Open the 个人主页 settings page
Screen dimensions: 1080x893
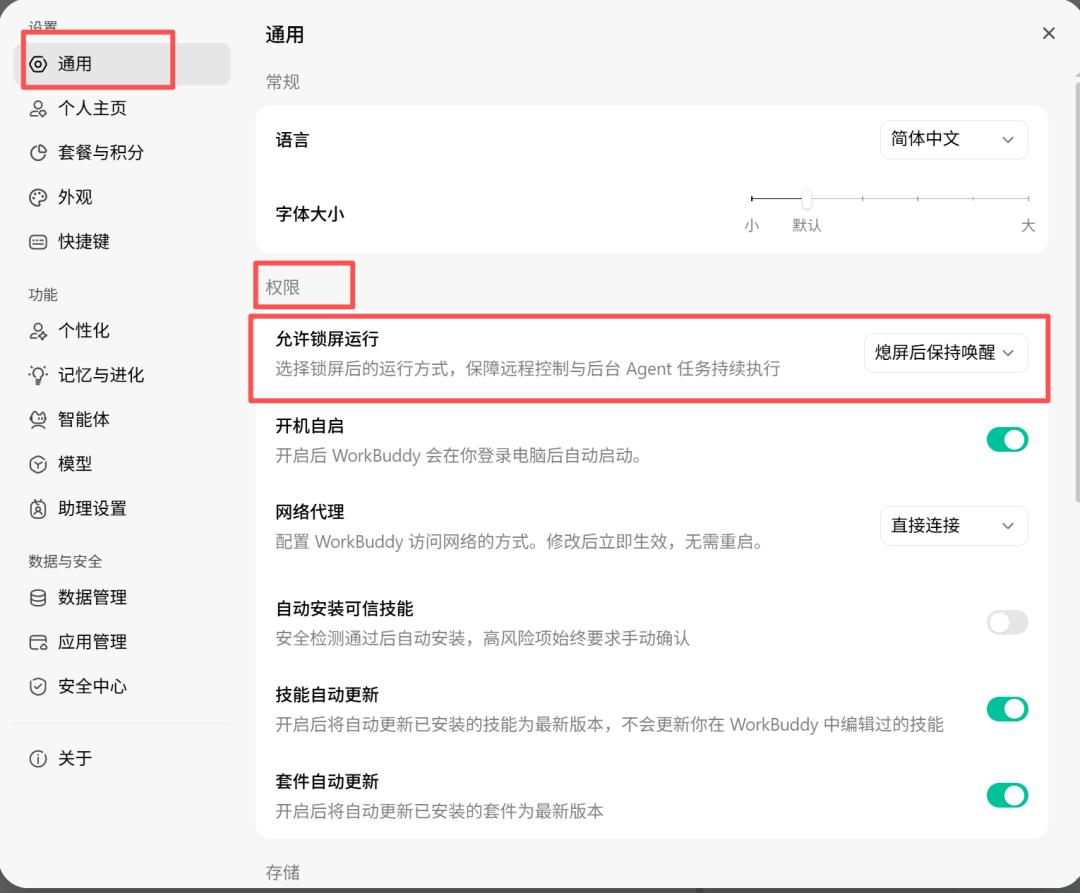(x=122, y=109)
